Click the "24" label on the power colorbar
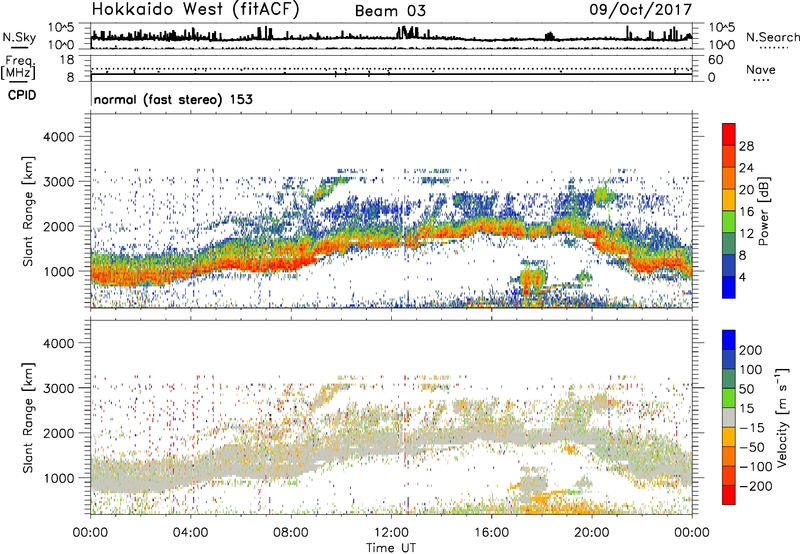Viewport: 800px width, 554px height. point(746,168)
